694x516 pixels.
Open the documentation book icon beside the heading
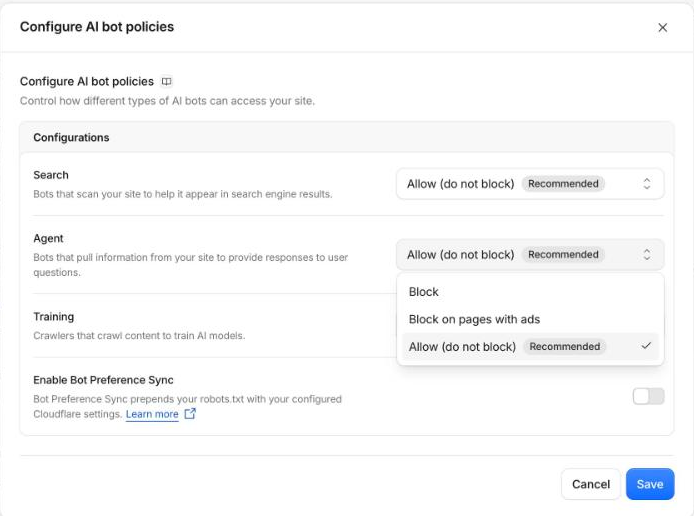click(x=166, y=81)
